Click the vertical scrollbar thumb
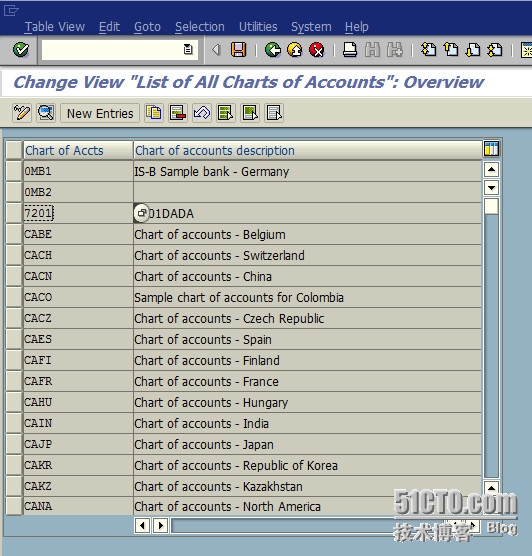Viewport: 532px width, 556px height. 491,206
